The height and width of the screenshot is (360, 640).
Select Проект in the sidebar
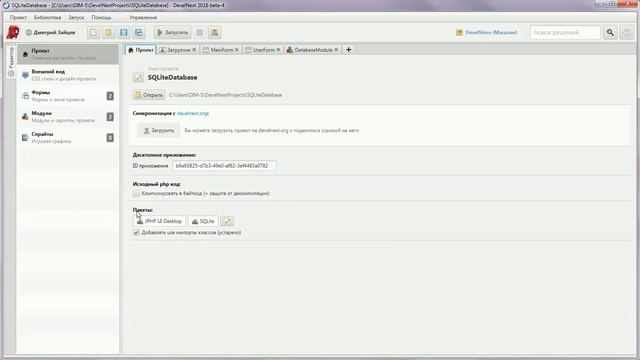click(x=68, y=54)
